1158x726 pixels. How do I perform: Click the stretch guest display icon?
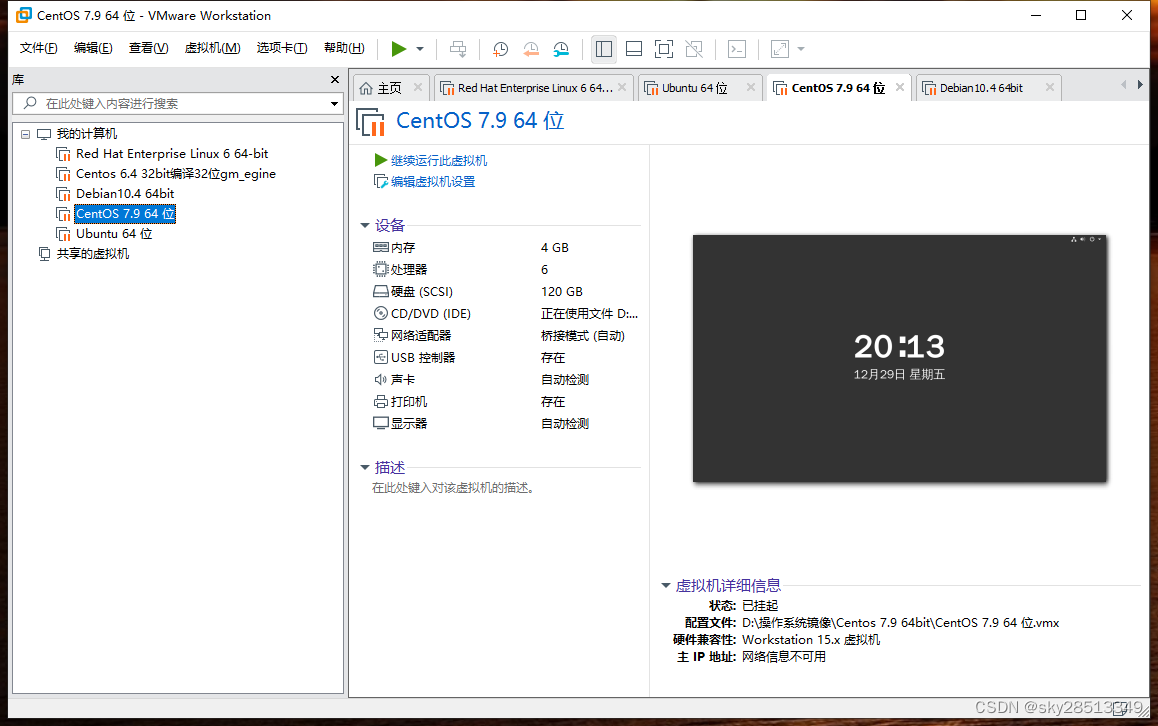coord(780,49)
